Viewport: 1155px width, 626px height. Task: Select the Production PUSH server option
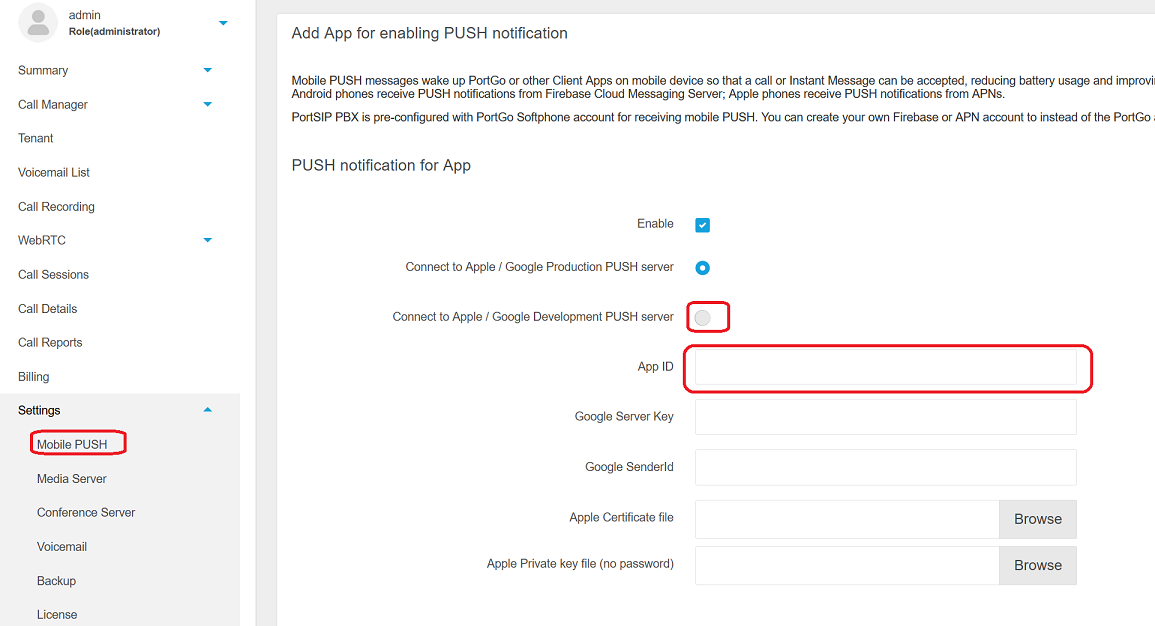[702, 267]
